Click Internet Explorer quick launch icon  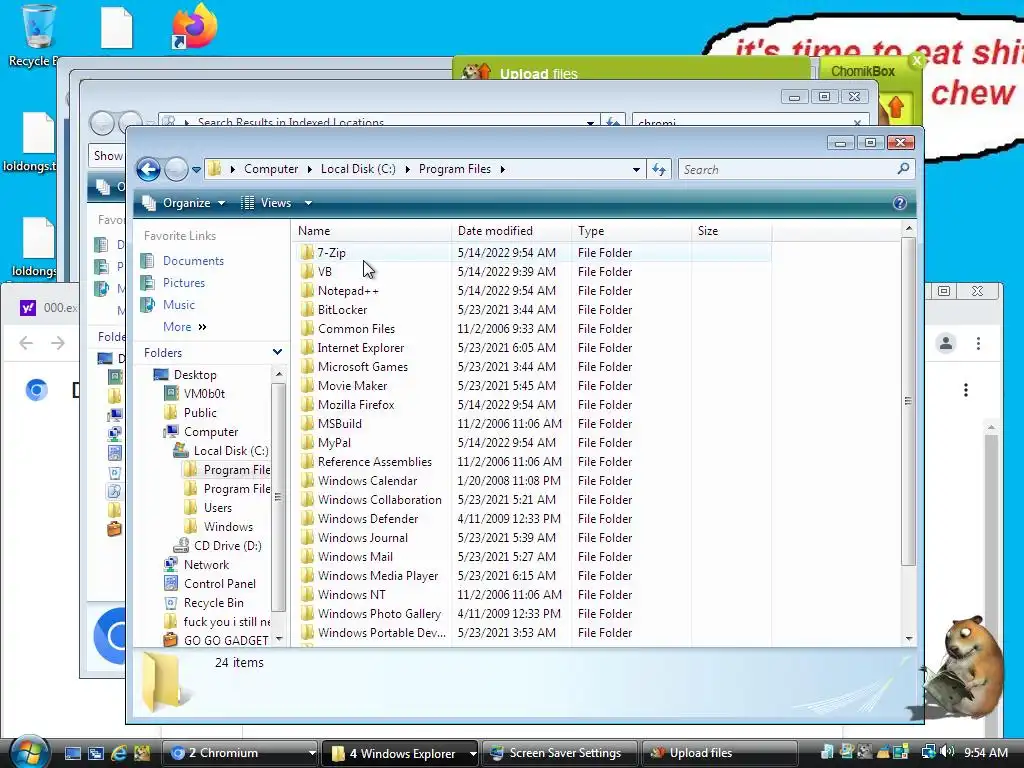coord(119,753)
